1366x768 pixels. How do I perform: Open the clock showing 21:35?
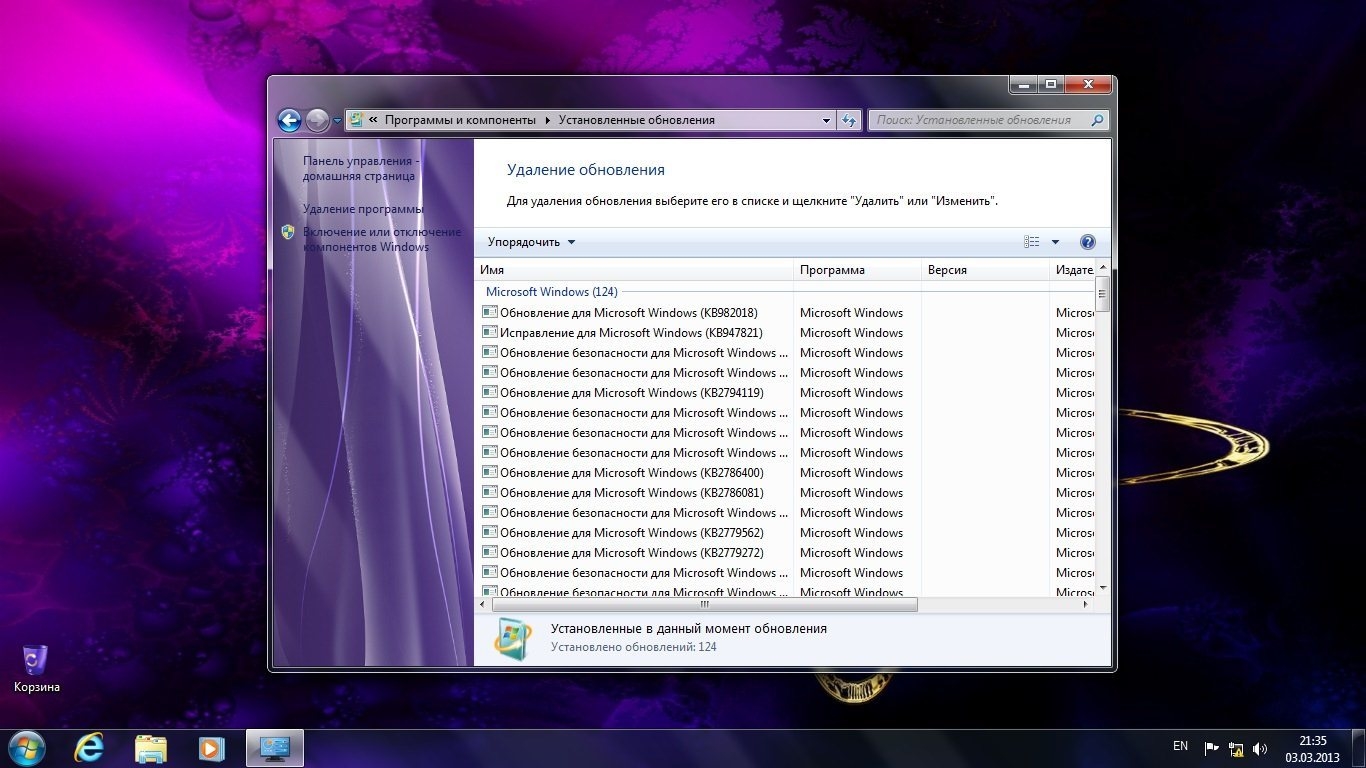point(1312,748)
